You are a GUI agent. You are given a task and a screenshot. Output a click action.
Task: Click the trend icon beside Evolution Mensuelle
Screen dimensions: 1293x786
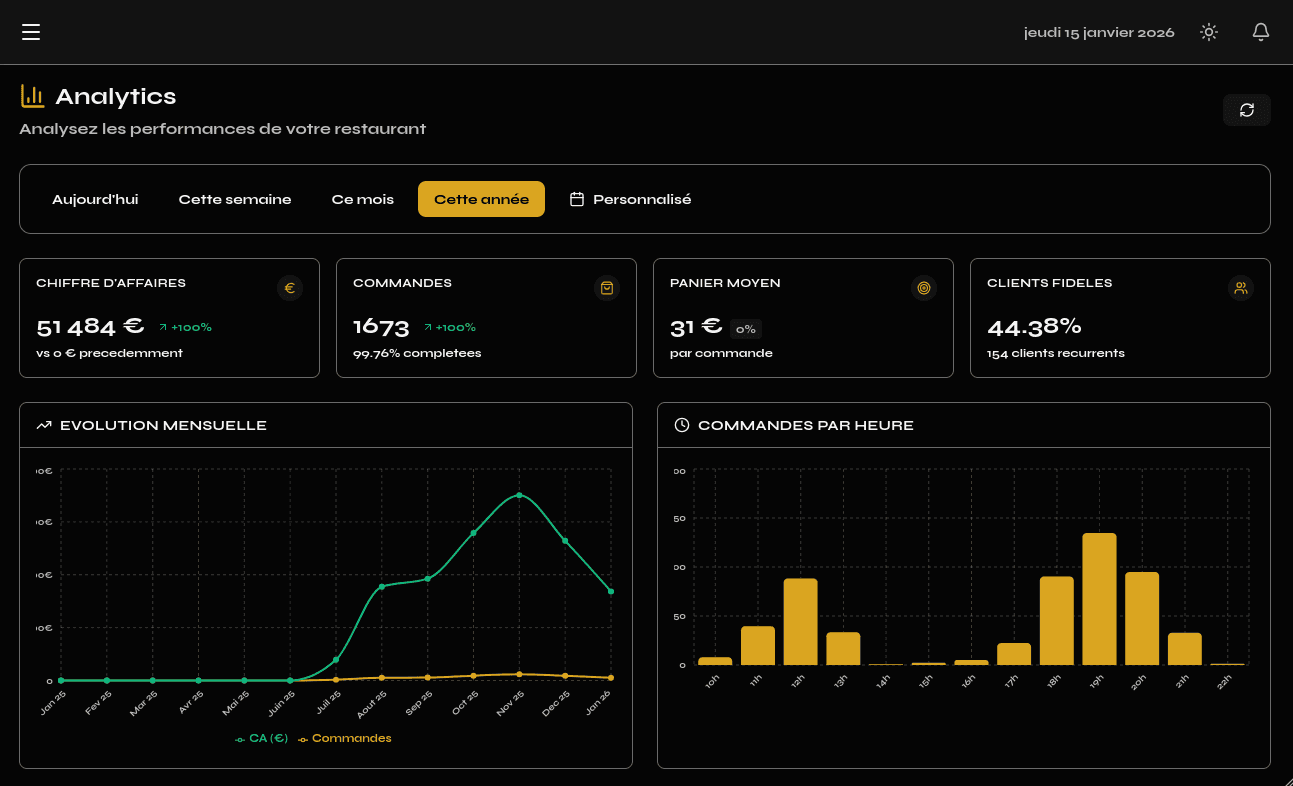[43, 424]
